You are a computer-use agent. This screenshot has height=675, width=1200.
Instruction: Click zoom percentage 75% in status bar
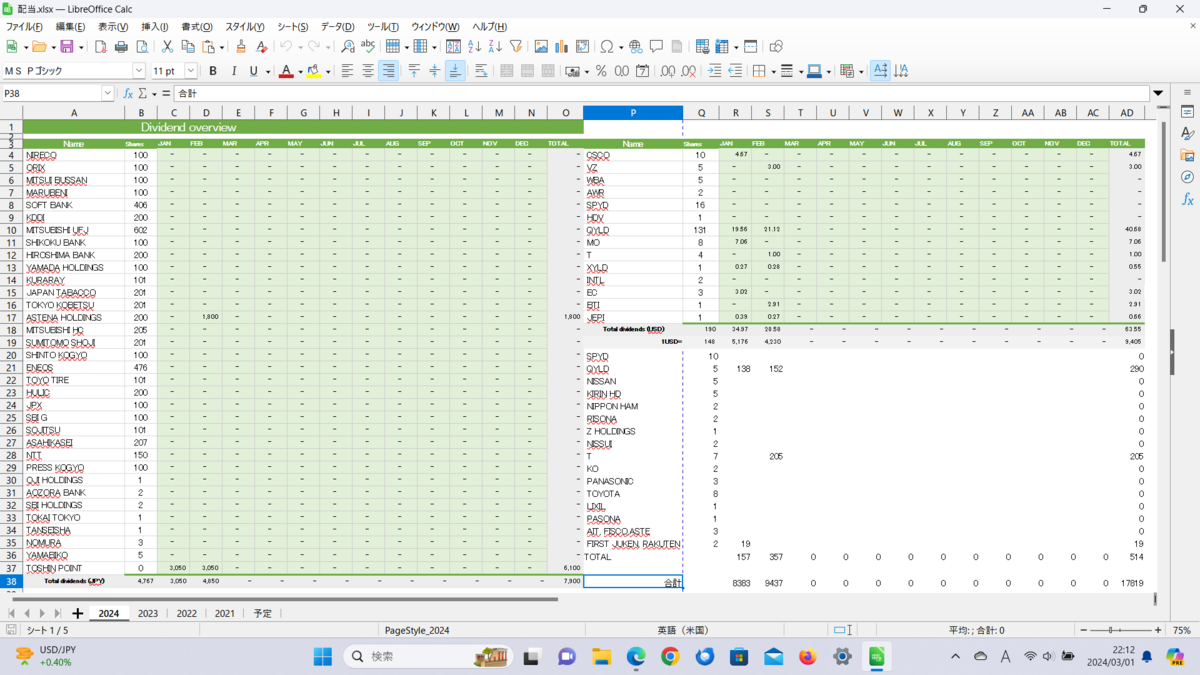click(1181, 630)
